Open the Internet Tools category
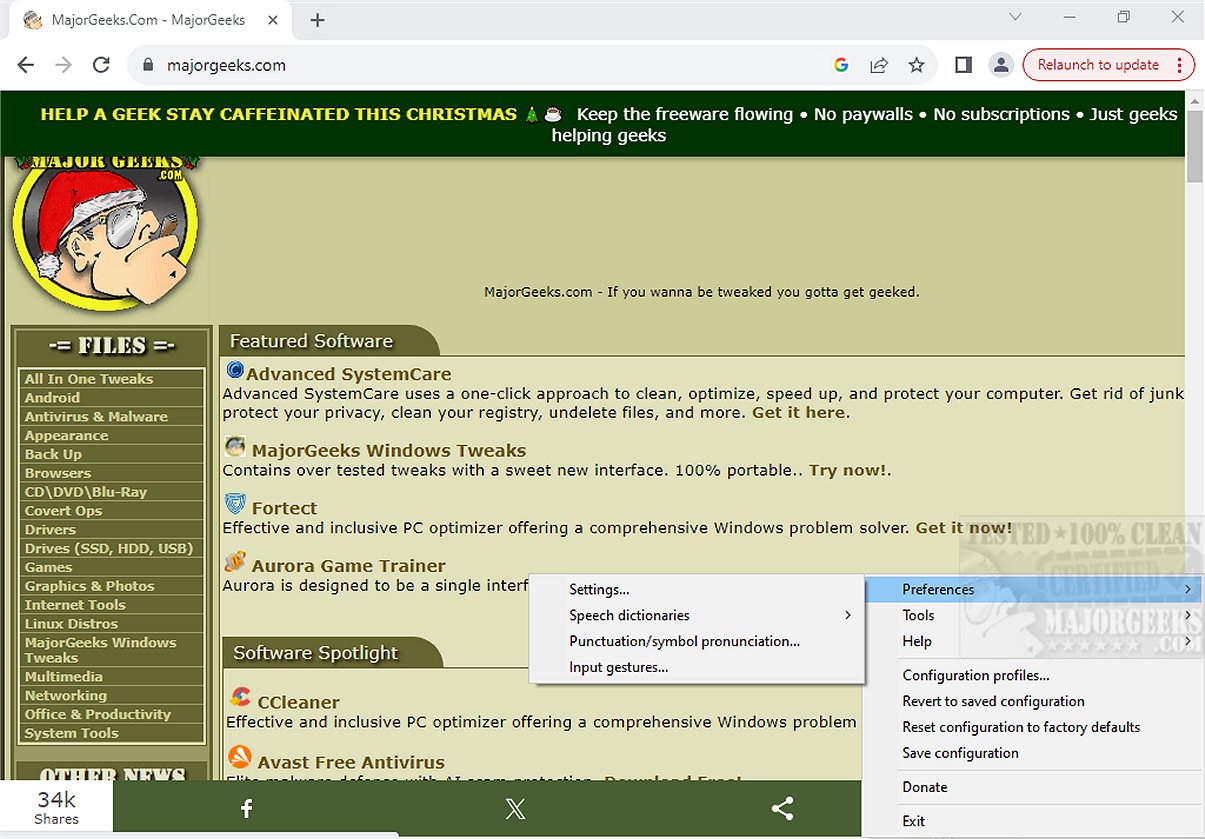This screenshot has width=1205, height=839. coord(75,605)
